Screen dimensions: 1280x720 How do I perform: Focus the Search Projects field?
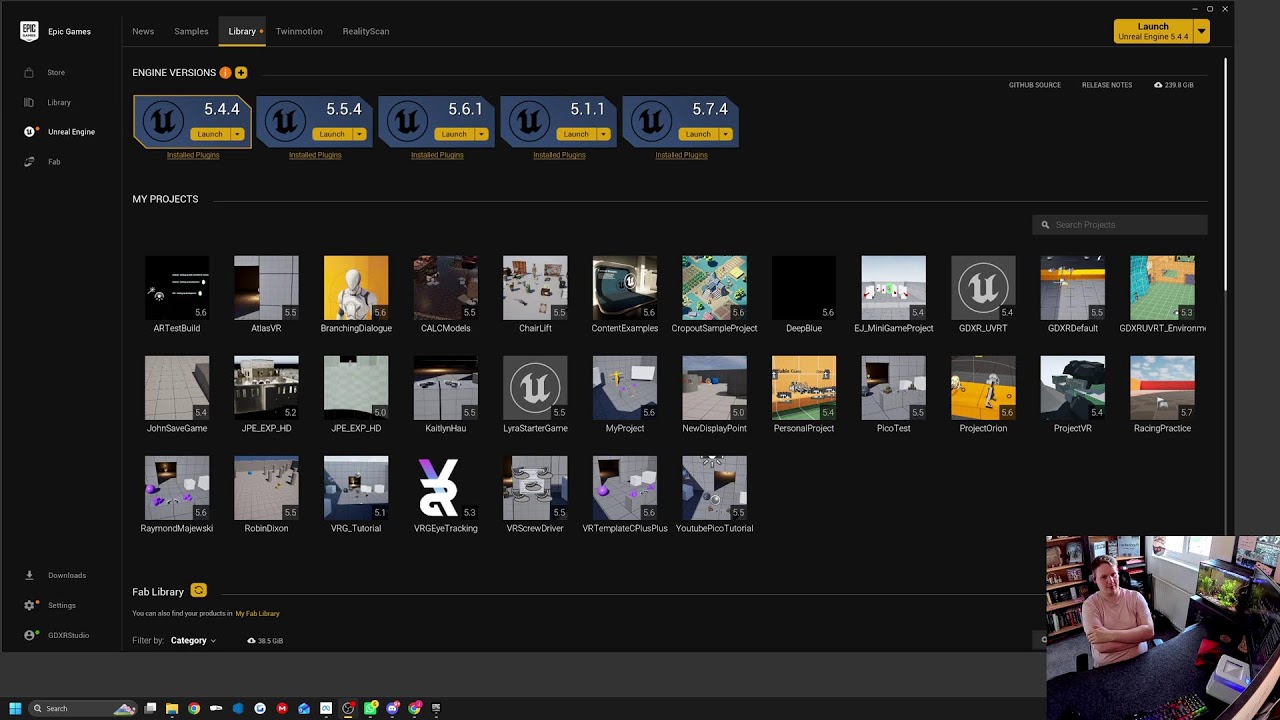click(1120, 224)
